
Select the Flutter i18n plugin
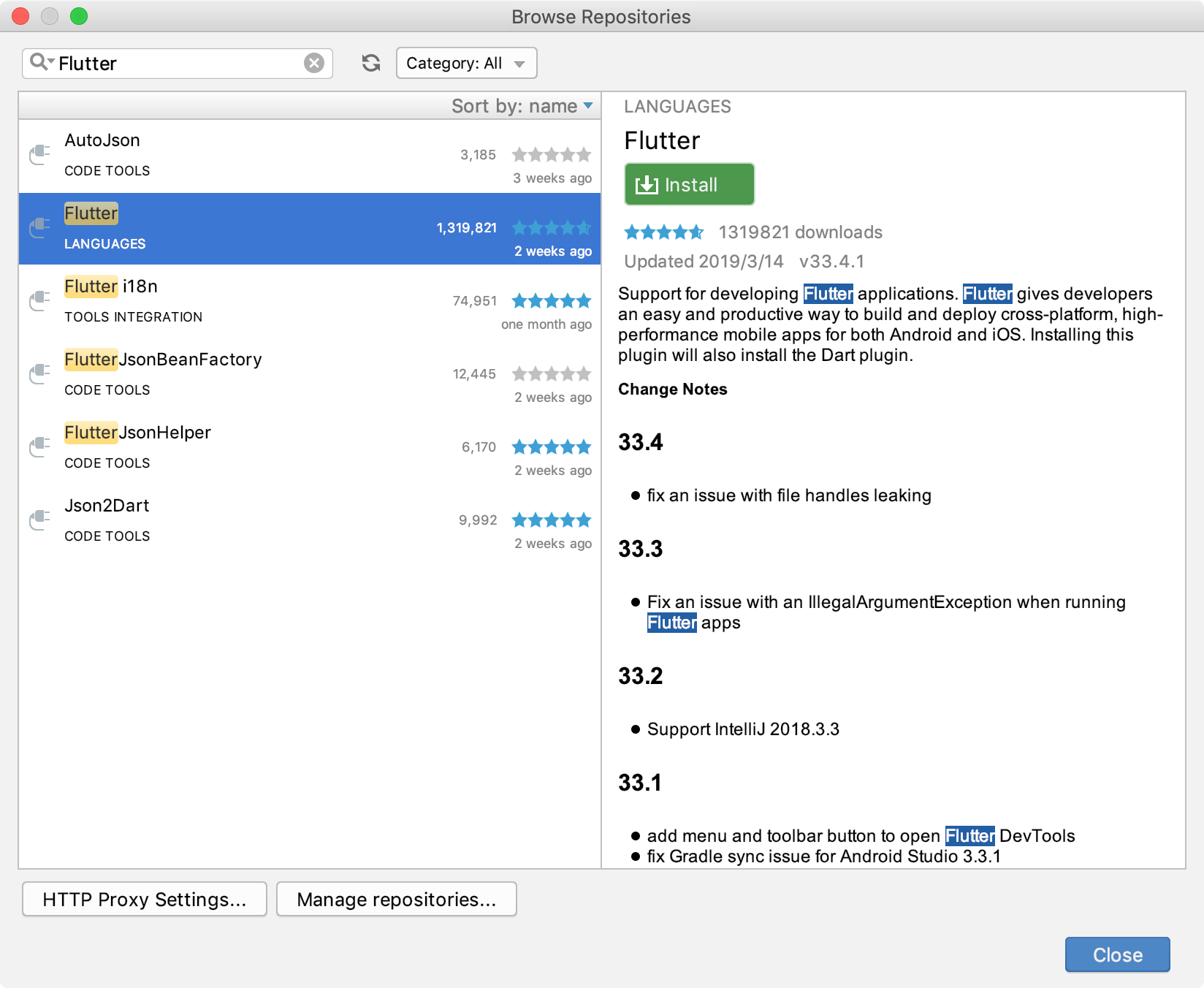click(310, 302)
